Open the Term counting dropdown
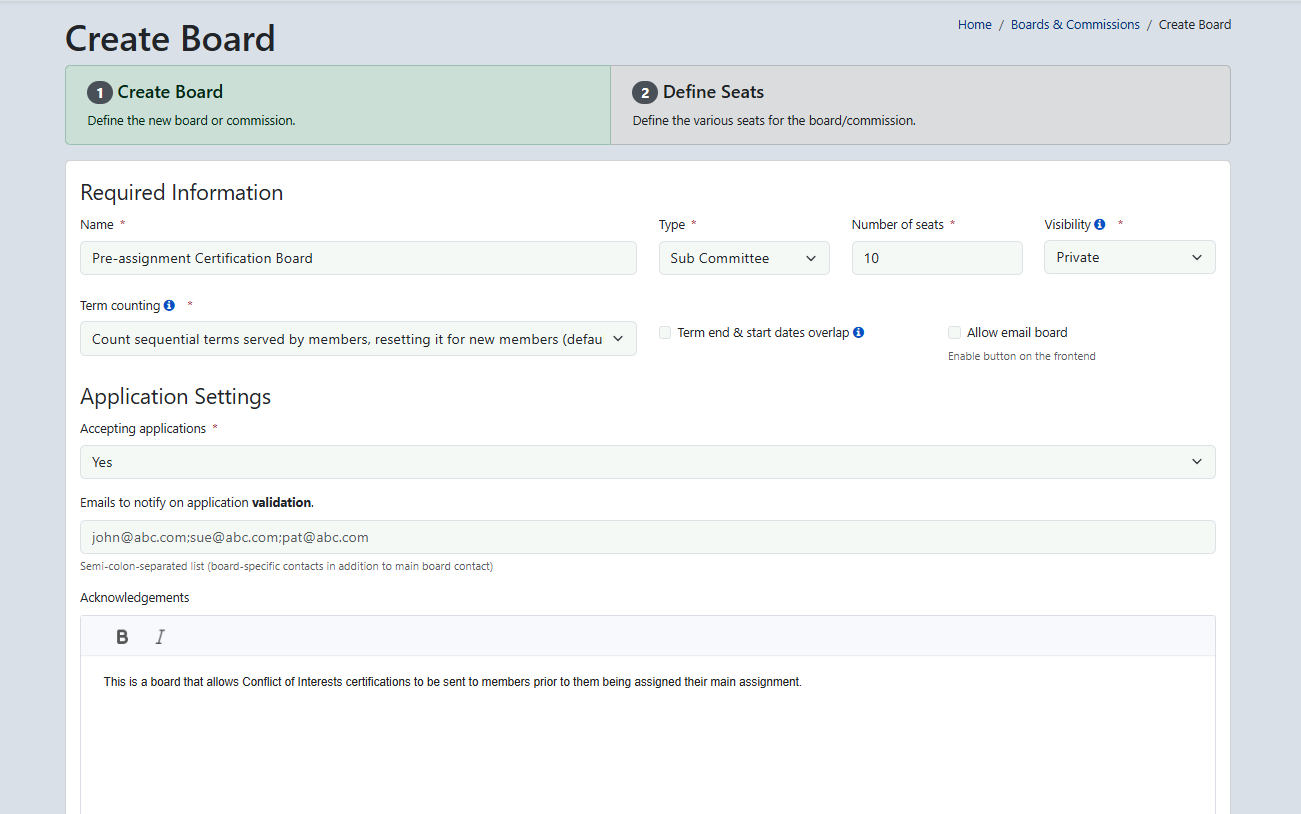1301x814 pixels. pos(358,338)
